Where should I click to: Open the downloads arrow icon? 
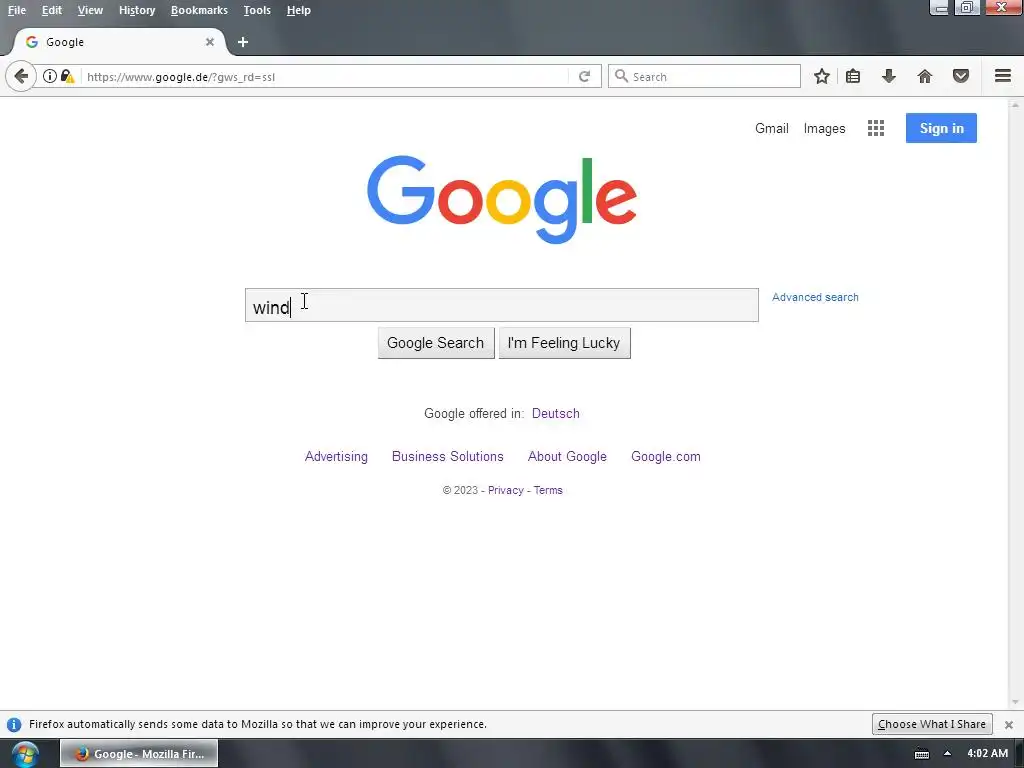[x=889, y=76]
